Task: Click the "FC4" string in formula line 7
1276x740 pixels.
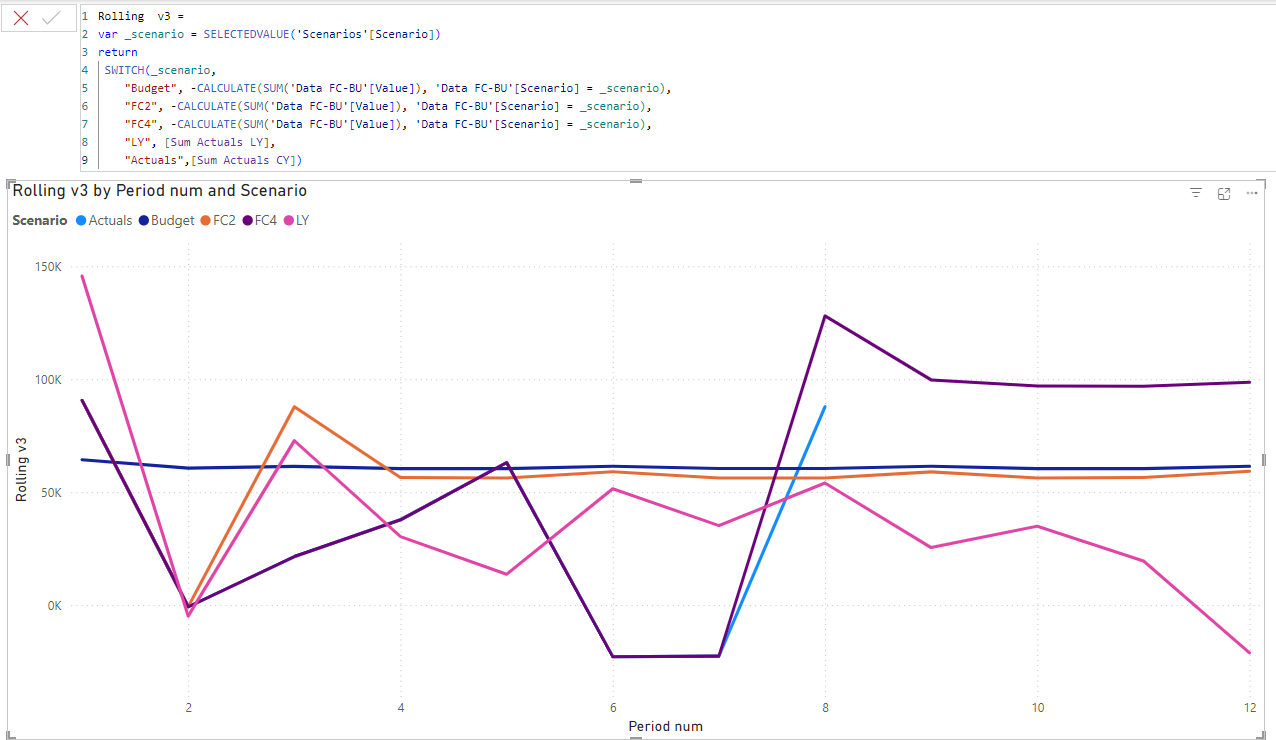Action: (x=141, y=124)
